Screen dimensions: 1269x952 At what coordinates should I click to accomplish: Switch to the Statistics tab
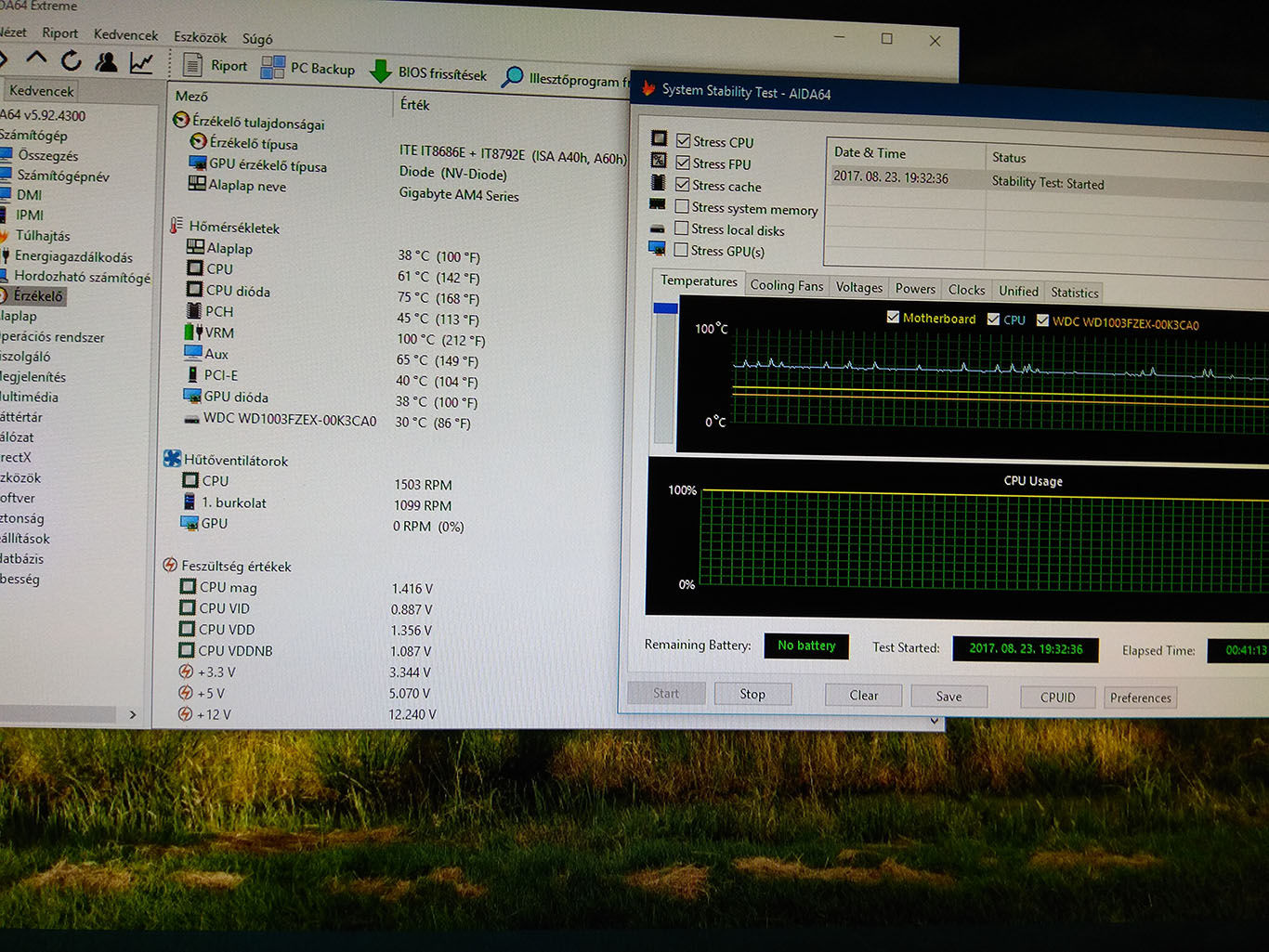tap(1074, 293)
